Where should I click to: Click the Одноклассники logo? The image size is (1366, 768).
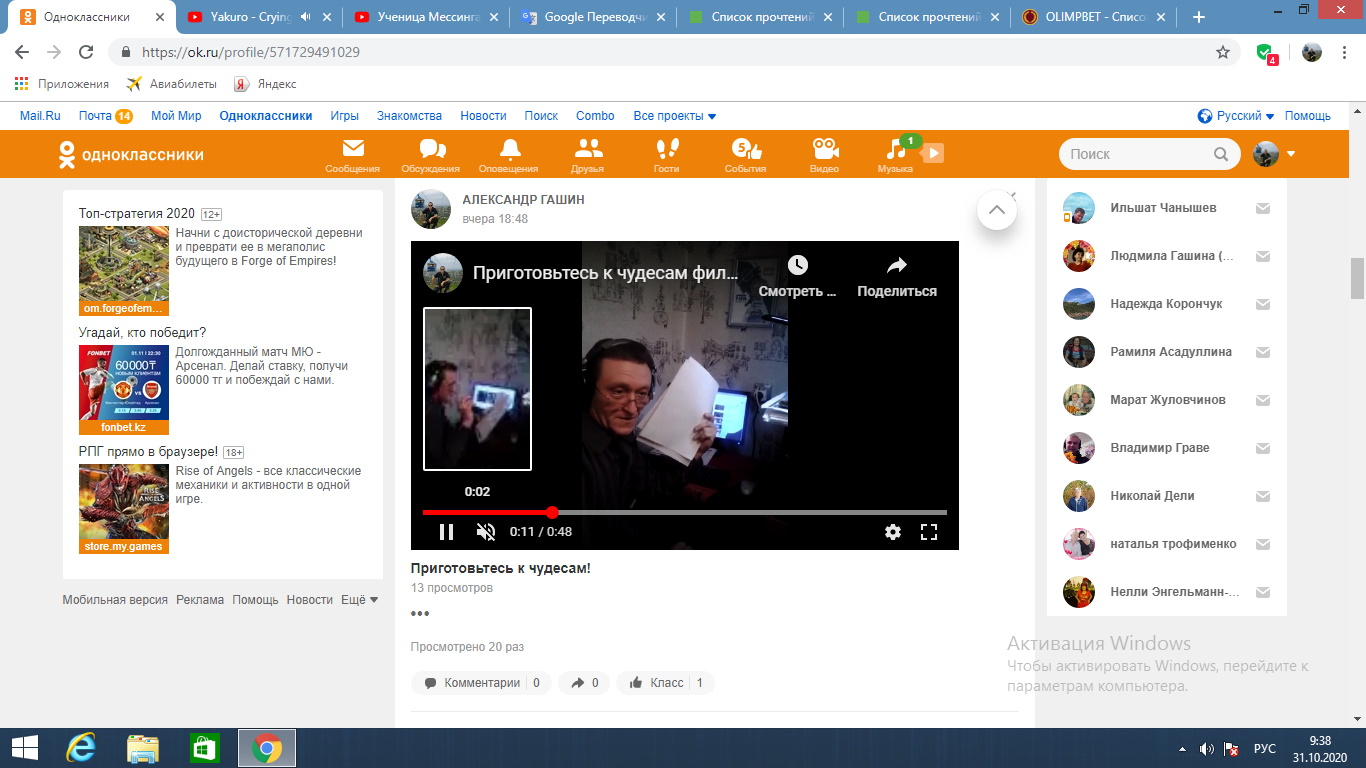[131, 154]
